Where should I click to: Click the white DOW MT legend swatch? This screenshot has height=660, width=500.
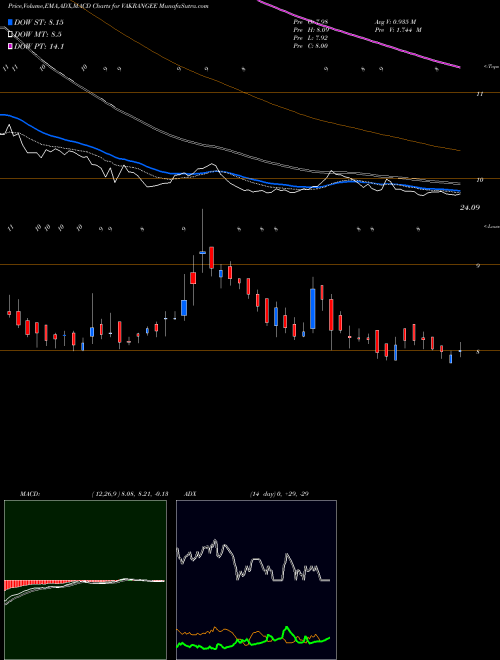tap(10, 35)
